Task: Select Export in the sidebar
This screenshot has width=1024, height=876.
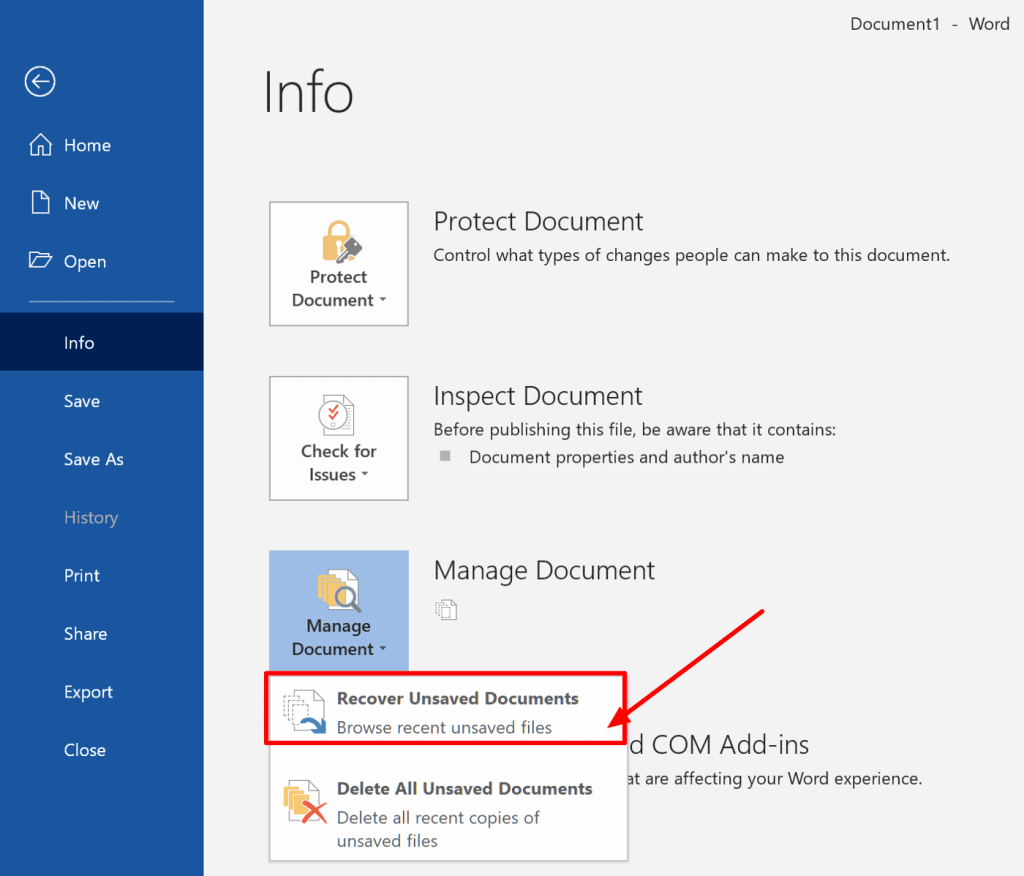Action: coord(88,692)
